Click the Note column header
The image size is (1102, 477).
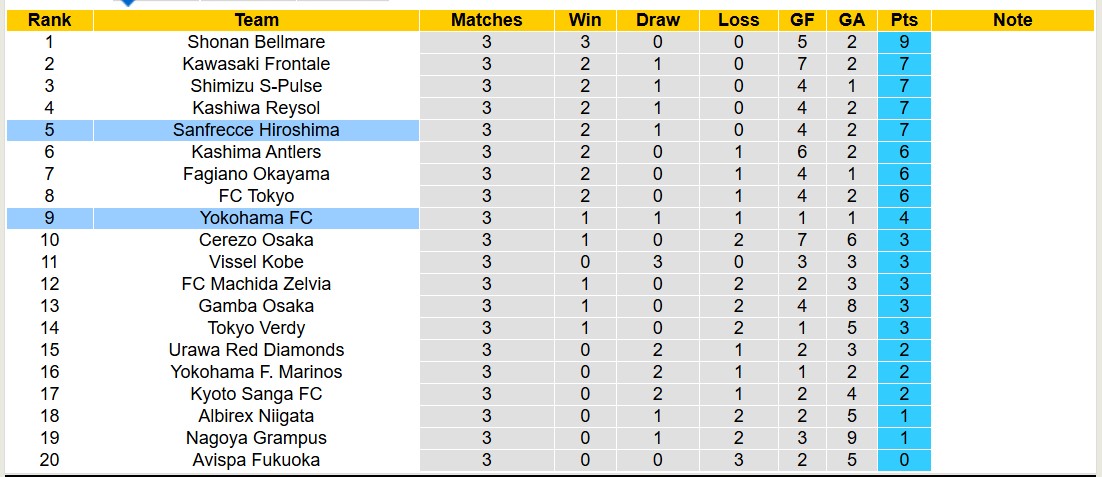[1012, 20]
